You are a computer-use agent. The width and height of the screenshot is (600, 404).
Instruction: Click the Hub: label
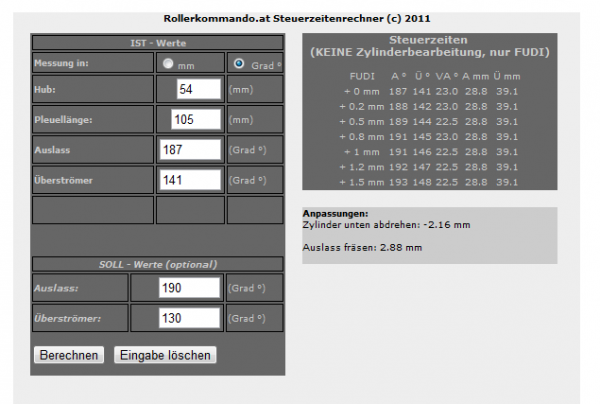click(x=45, y=90)
